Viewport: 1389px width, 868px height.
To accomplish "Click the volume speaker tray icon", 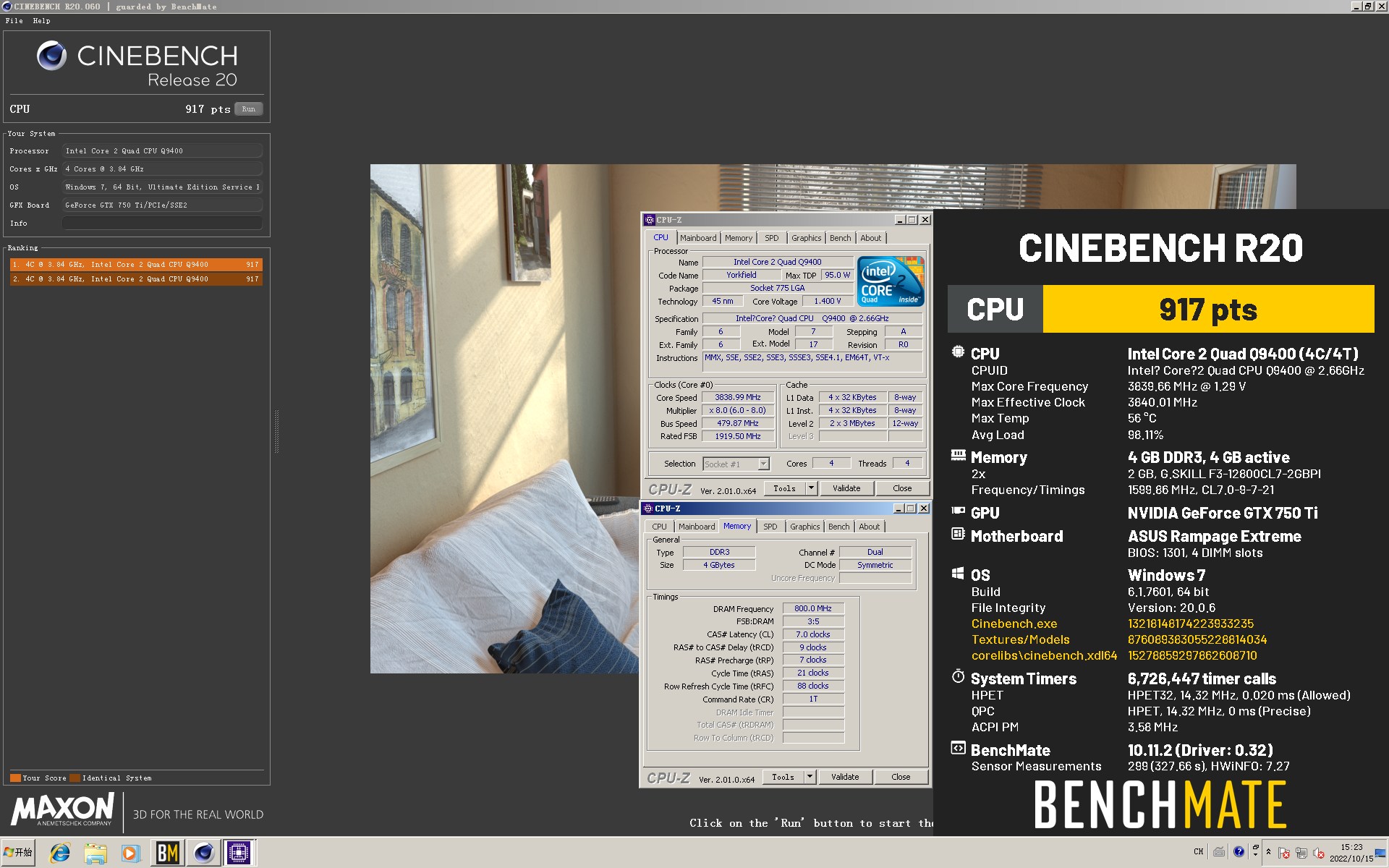I will [x=1318, y=853].
